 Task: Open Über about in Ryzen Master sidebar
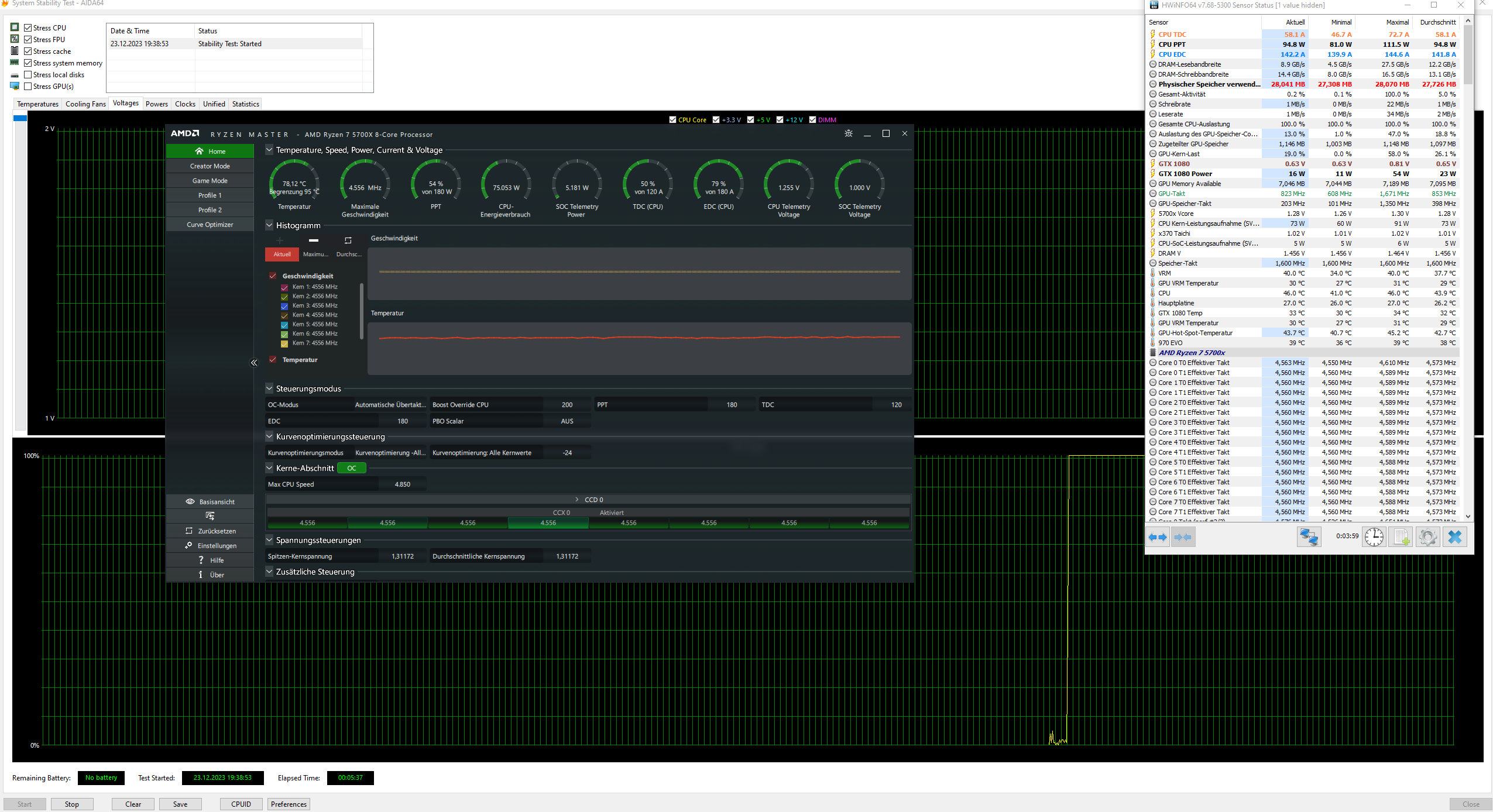210,574
